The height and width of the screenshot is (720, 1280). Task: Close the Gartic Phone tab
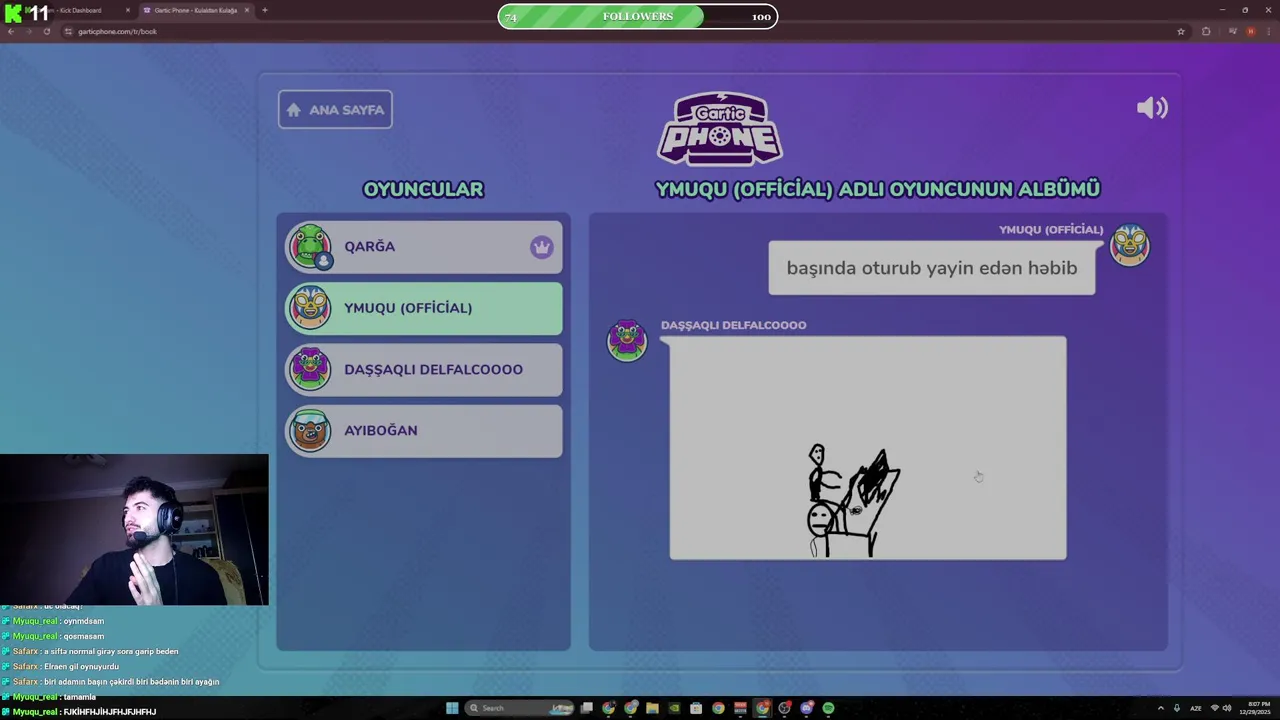(x=247, y=10)
